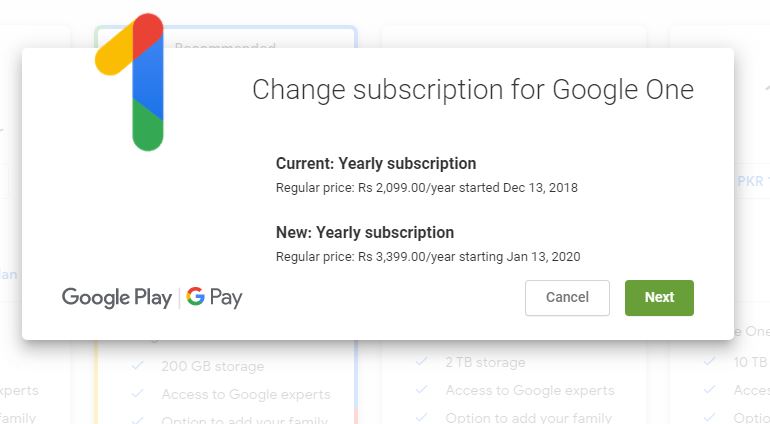Select the Current: Yearly subscription heading
Screen dimensions: 770x424
(x=376, y=163)
